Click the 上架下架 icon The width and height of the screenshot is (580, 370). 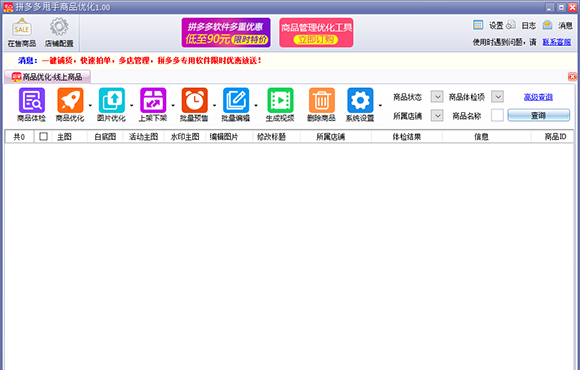pyautogui.click(x=153, y=105)
